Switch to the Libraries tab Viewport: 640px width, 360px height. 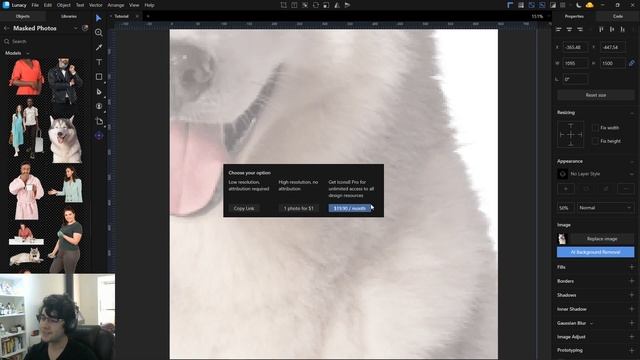point(69,16)
